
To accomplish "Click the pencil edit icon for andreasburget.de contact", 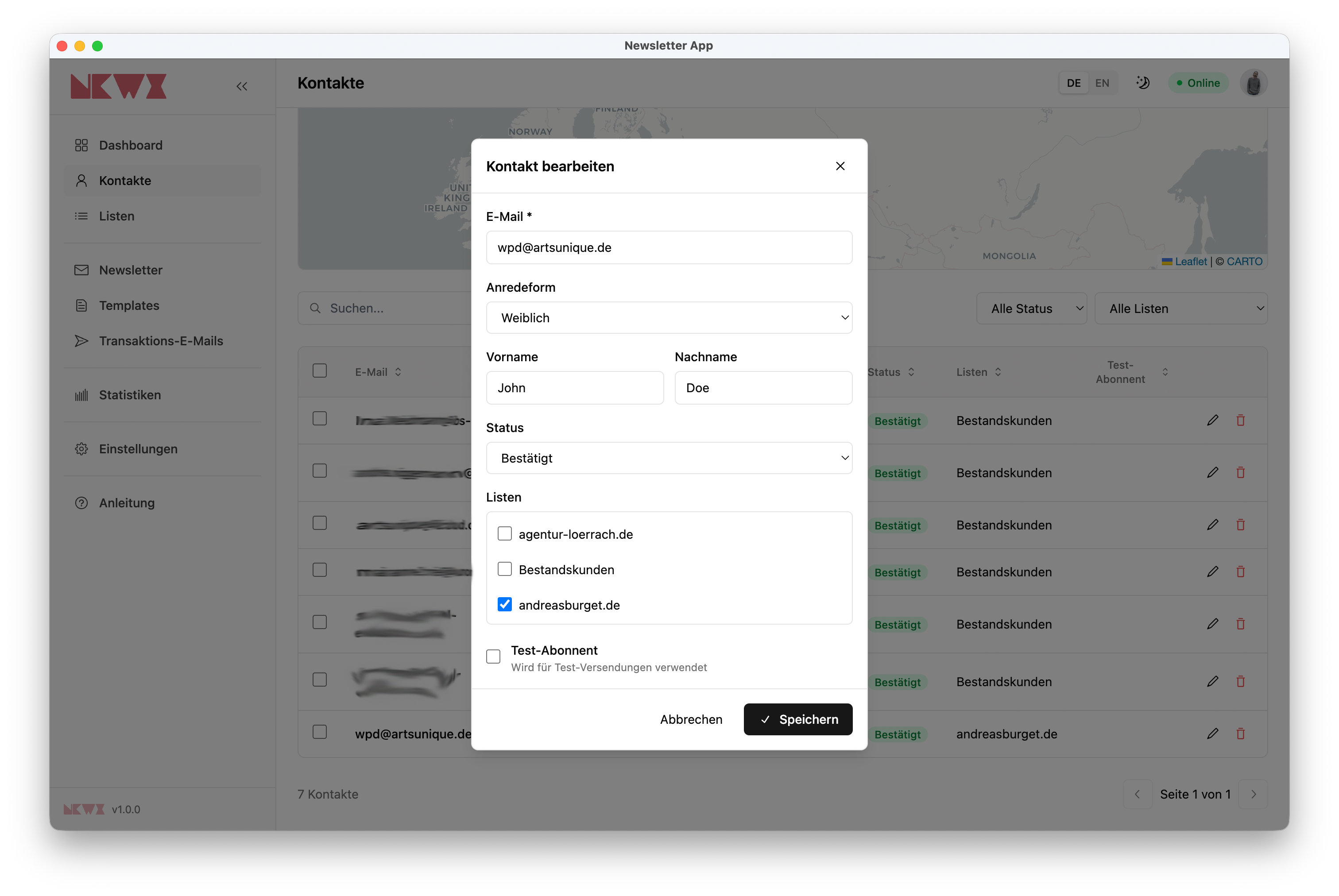I will [x=1212, y=734].
